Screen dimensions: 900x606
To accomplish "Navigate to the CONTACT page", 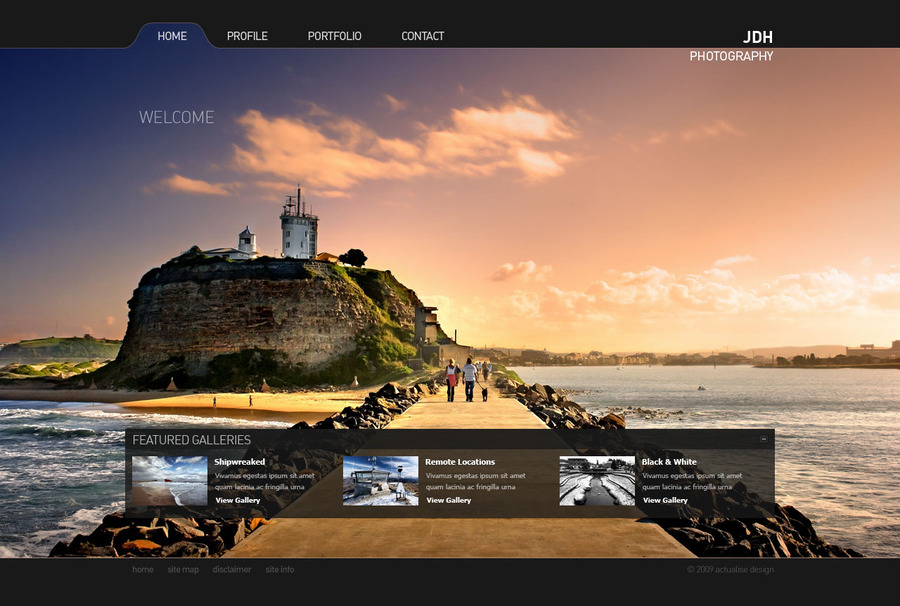I will coord(422,36).
